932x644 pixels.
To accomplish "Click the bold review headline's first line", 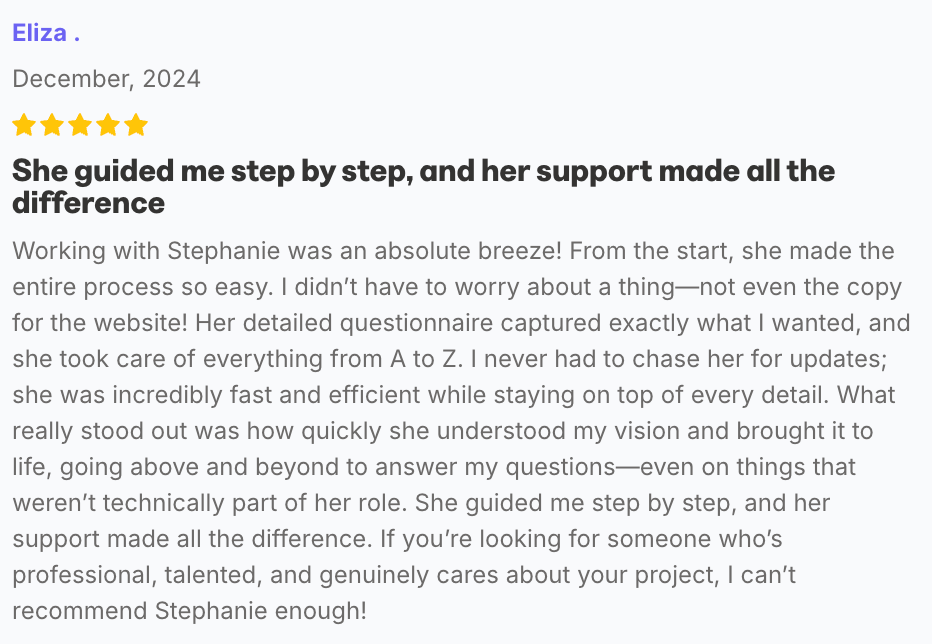I will (x=423, y=171).
